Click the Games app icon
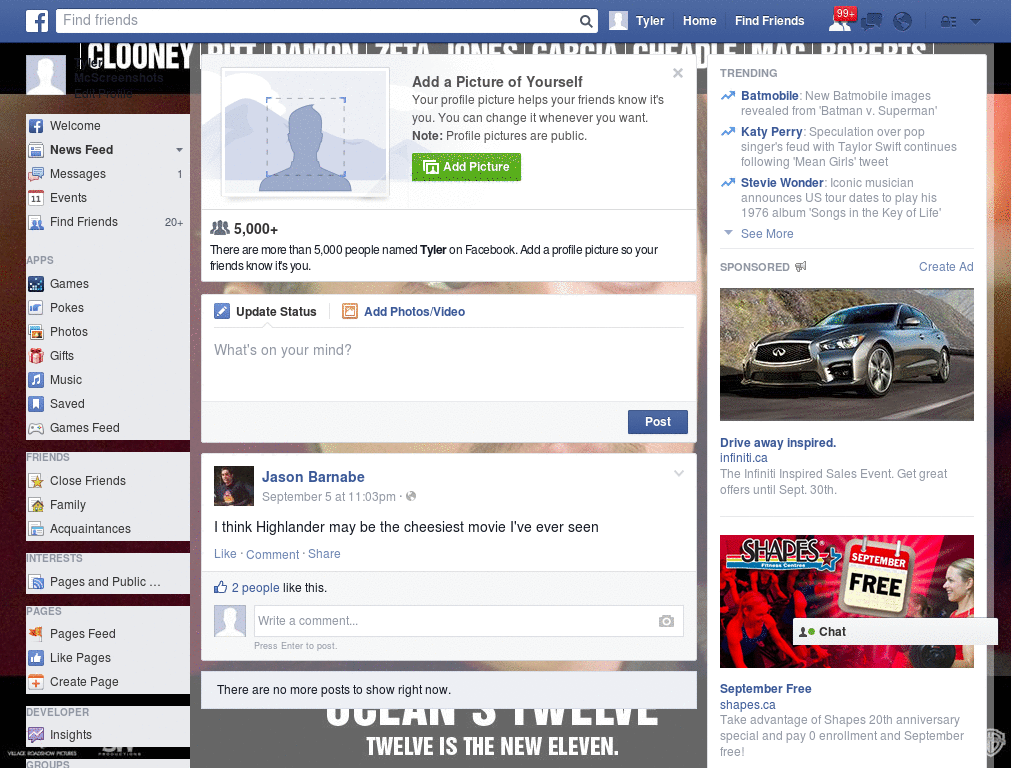 pos(36,284)
